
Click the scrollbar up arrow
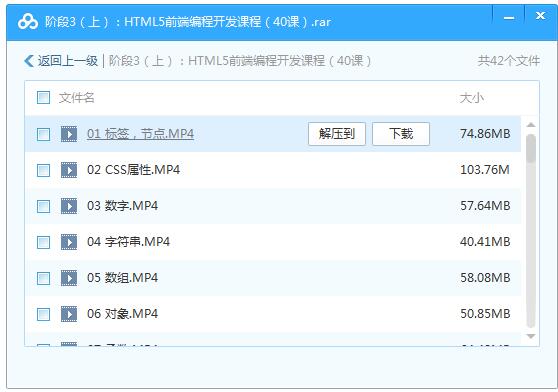coord(531,125)
